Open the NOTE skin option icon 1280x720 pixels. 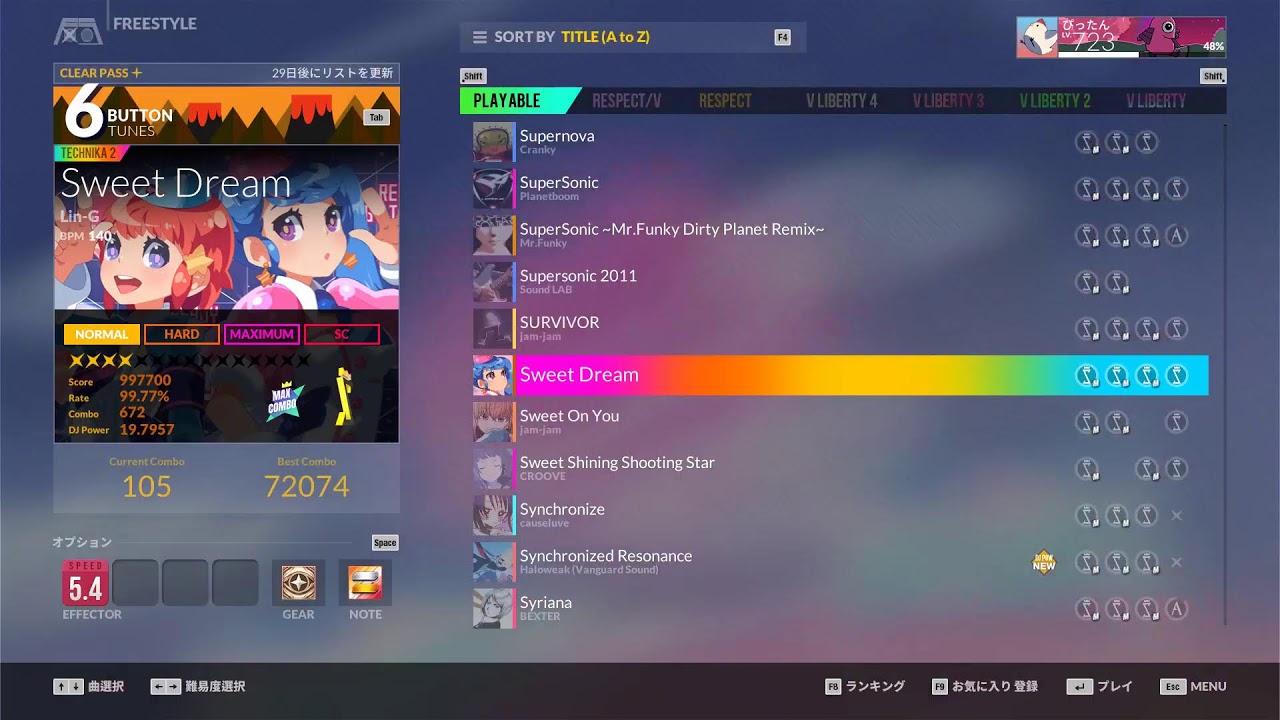(365, 583)
